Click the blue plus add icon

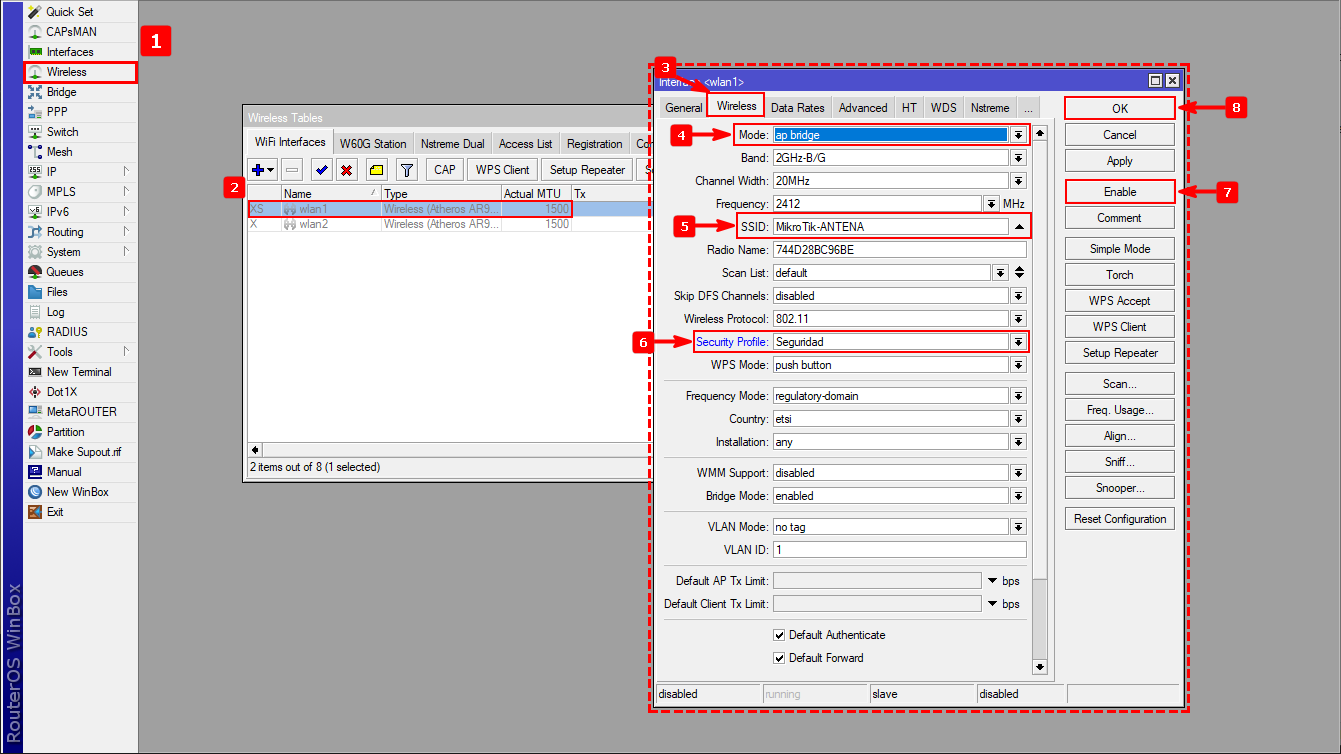pyautogui.click(x=258, y=170)
